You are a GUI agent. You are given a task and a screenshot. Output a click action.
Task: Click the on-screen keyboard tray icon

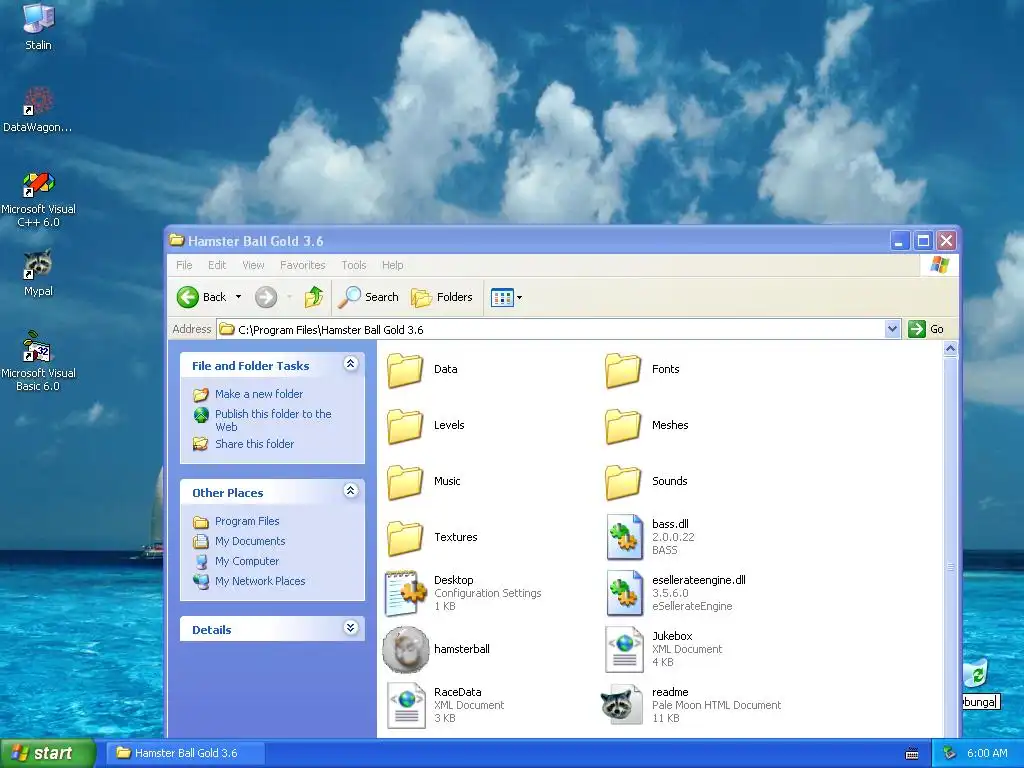pos(912,754)
